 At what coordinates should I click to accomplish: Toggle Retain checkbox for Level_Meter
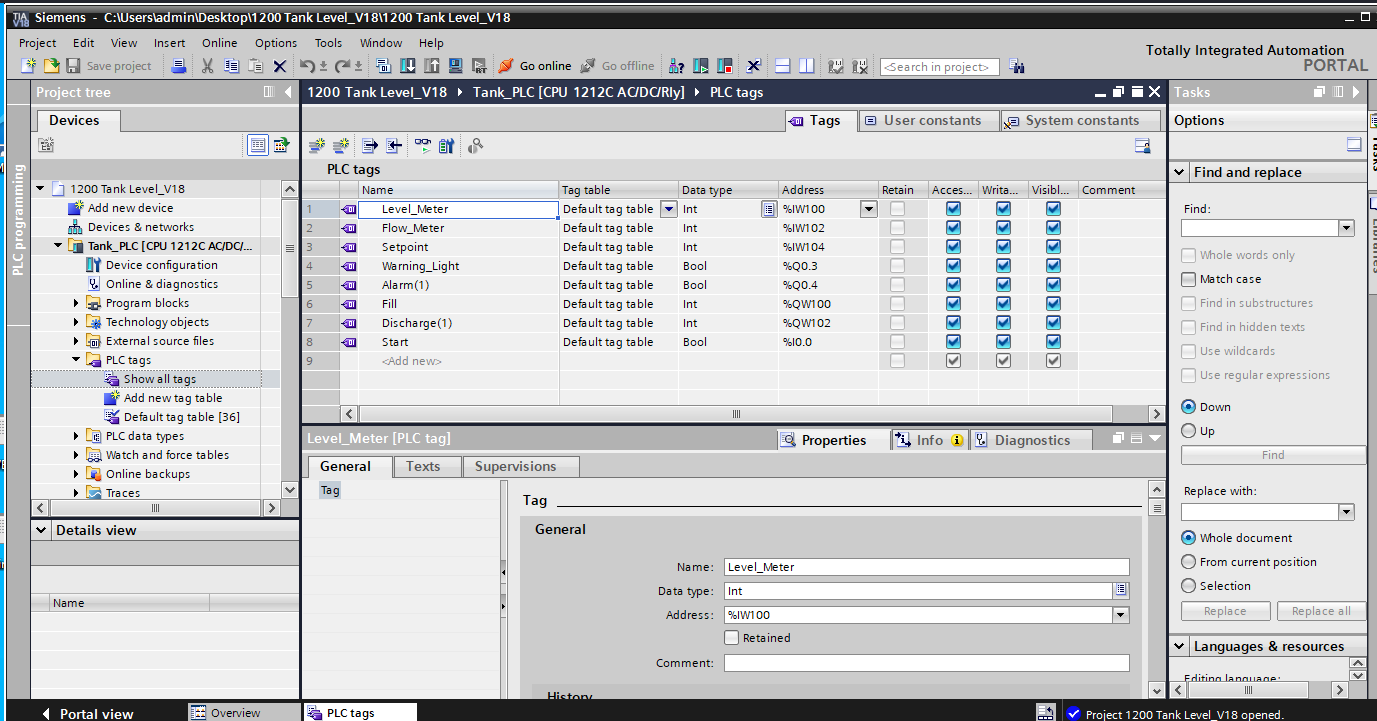click(x=898, y=209)
